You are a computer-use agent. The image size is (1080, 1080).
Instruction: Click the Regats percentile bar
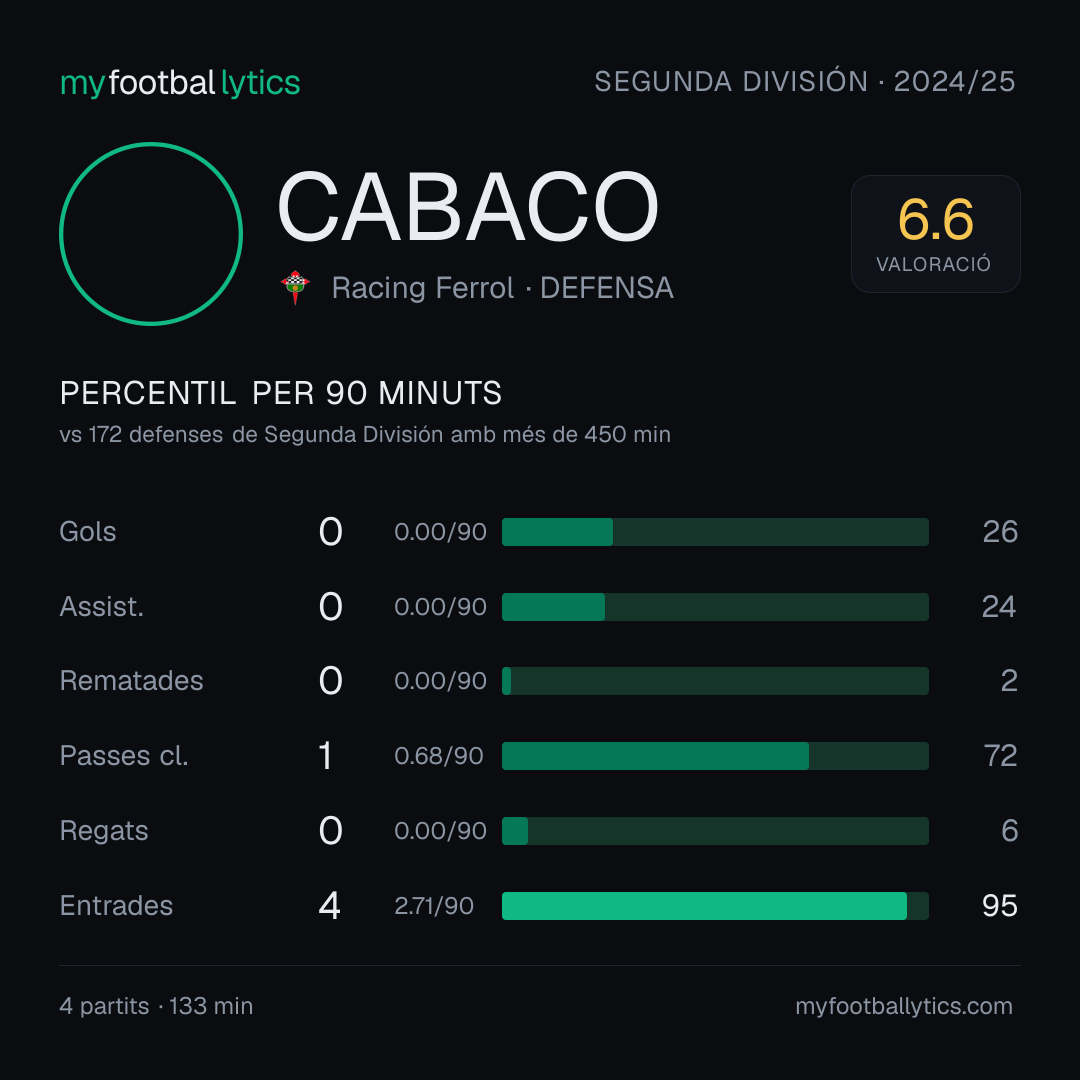click(715, 831)
